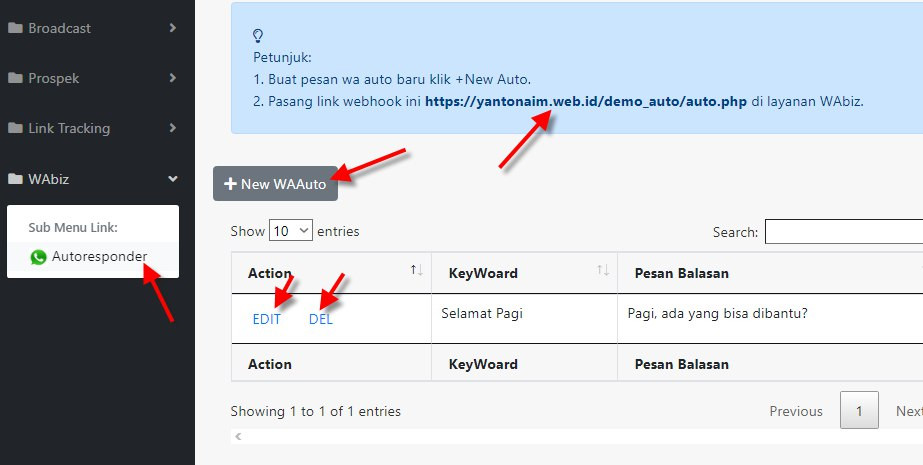
Task: Sort by the KeyWord column arrows
Action: [603, 270]
